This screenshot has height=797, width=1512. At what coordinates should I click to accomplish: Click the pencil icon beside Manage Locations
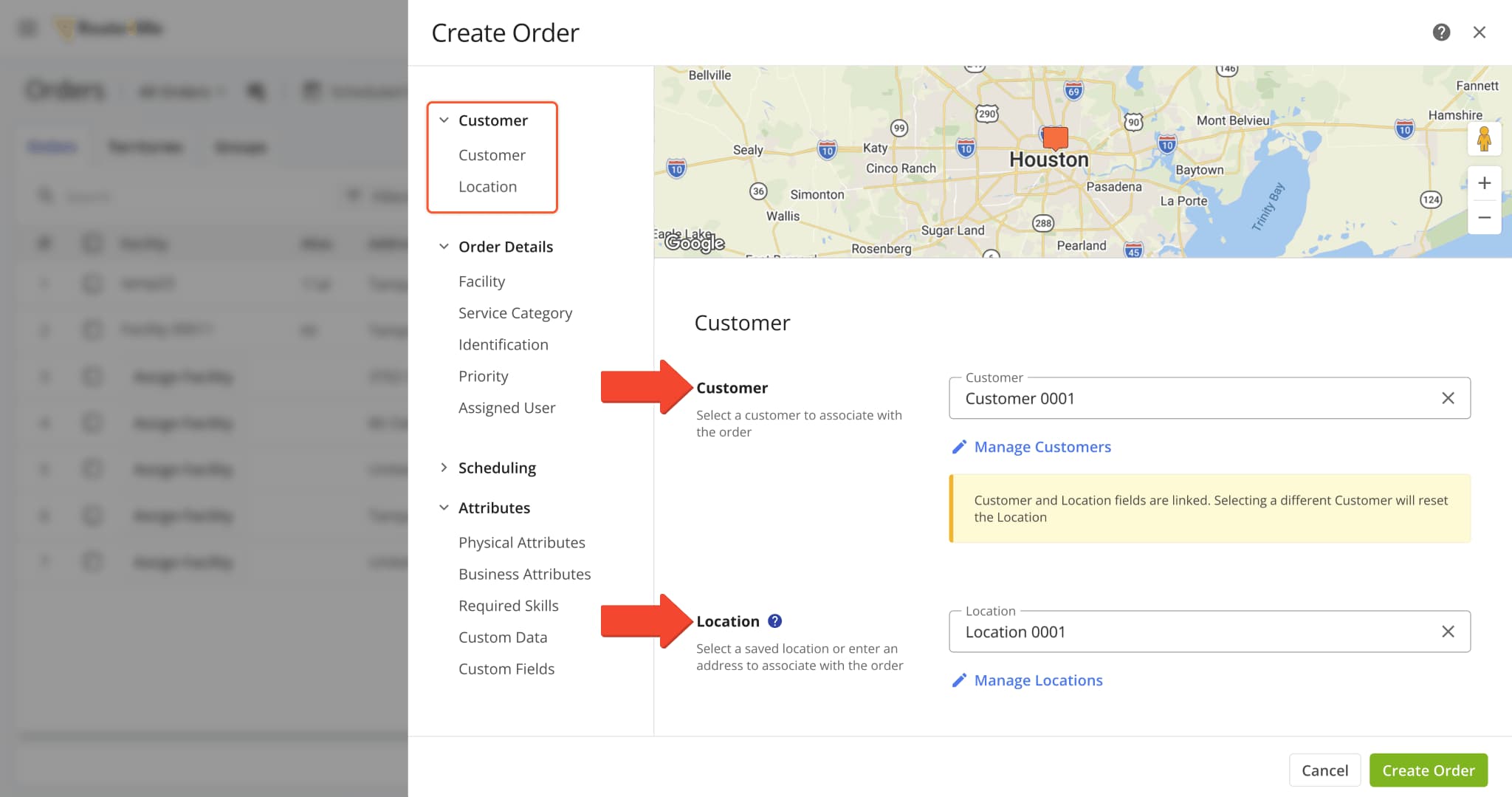coord(960,680)
